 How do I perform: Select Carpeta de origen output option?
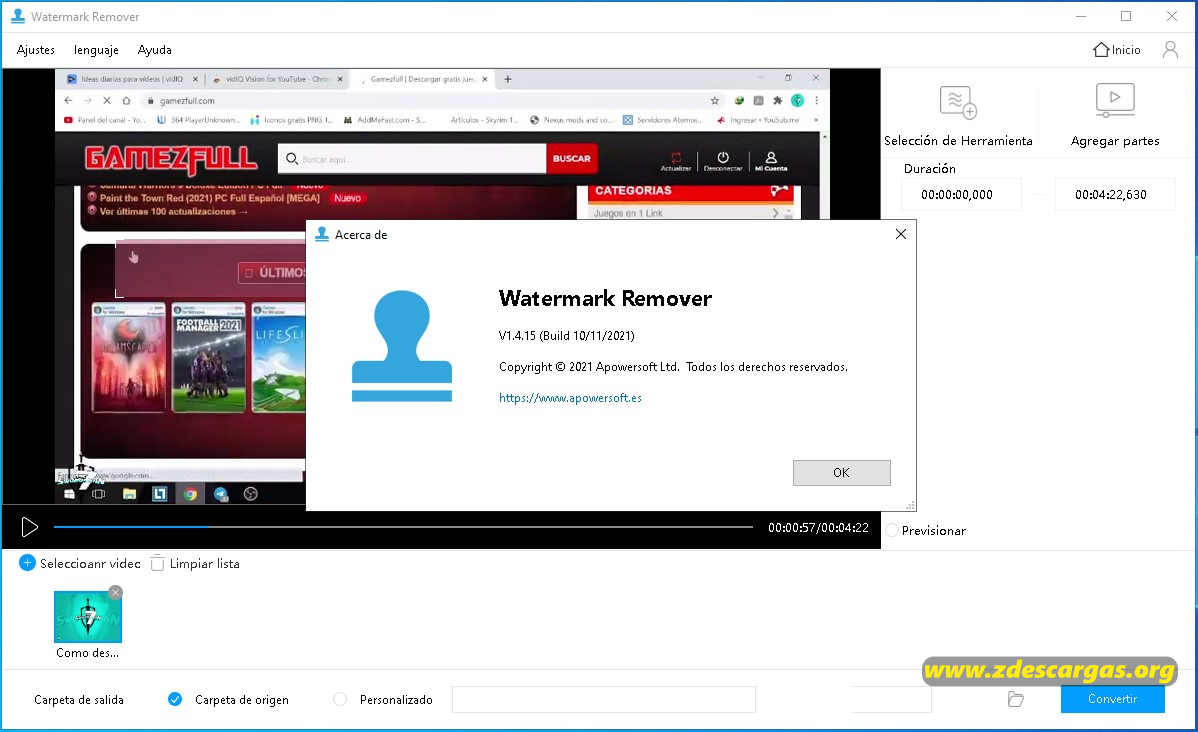pos(175,699)
